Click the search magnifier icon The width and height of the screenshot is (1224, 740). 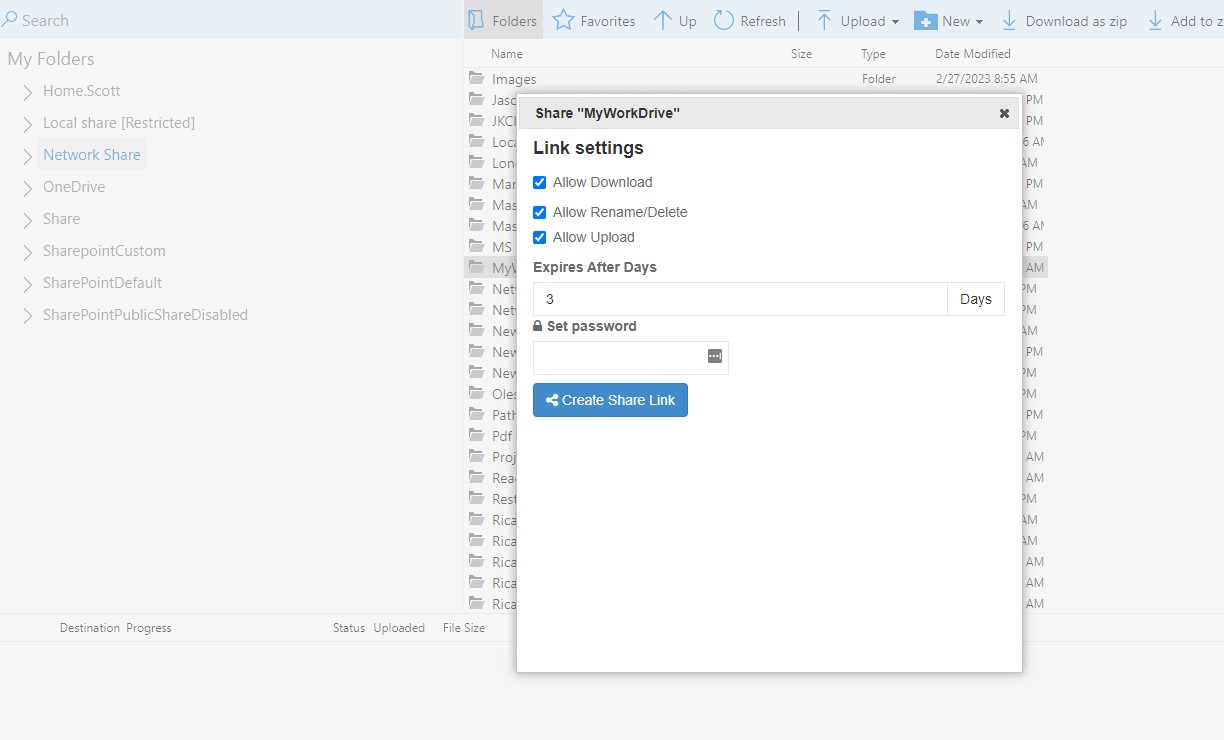10,19
